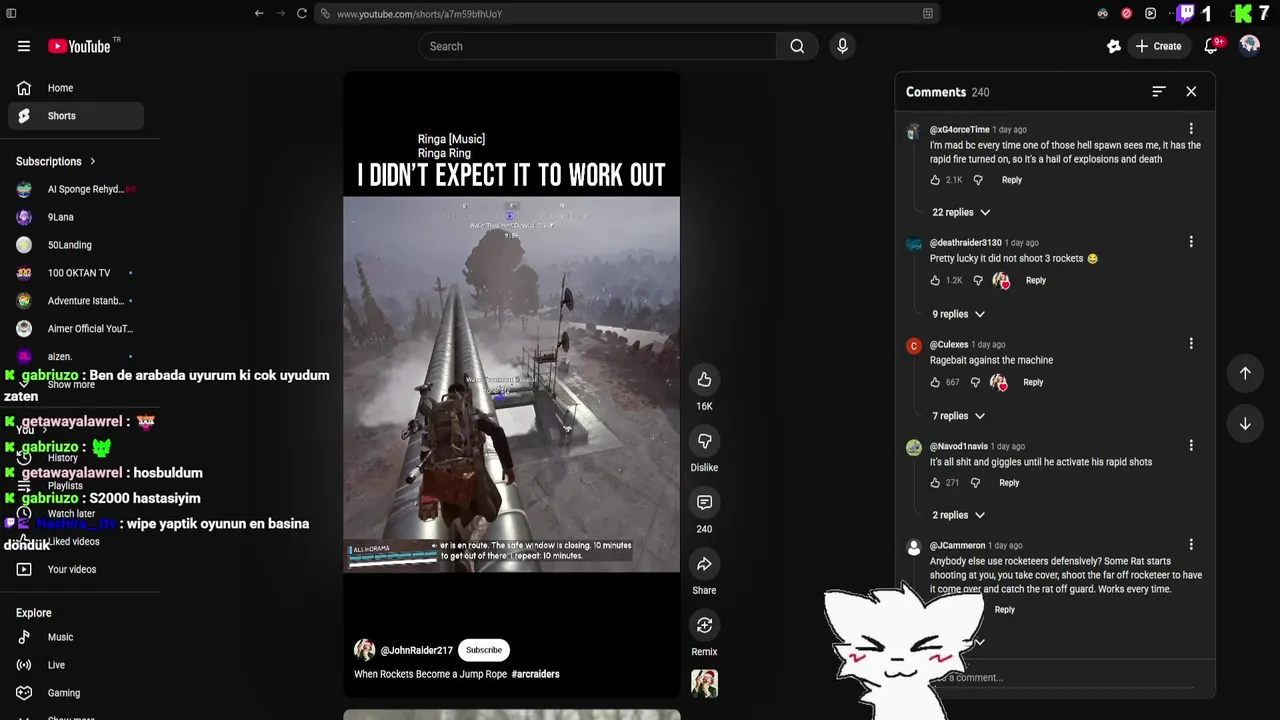1280x720 pixels.
Task: Open more options on xG4orceTime's comment
Action: point(1191,129)
